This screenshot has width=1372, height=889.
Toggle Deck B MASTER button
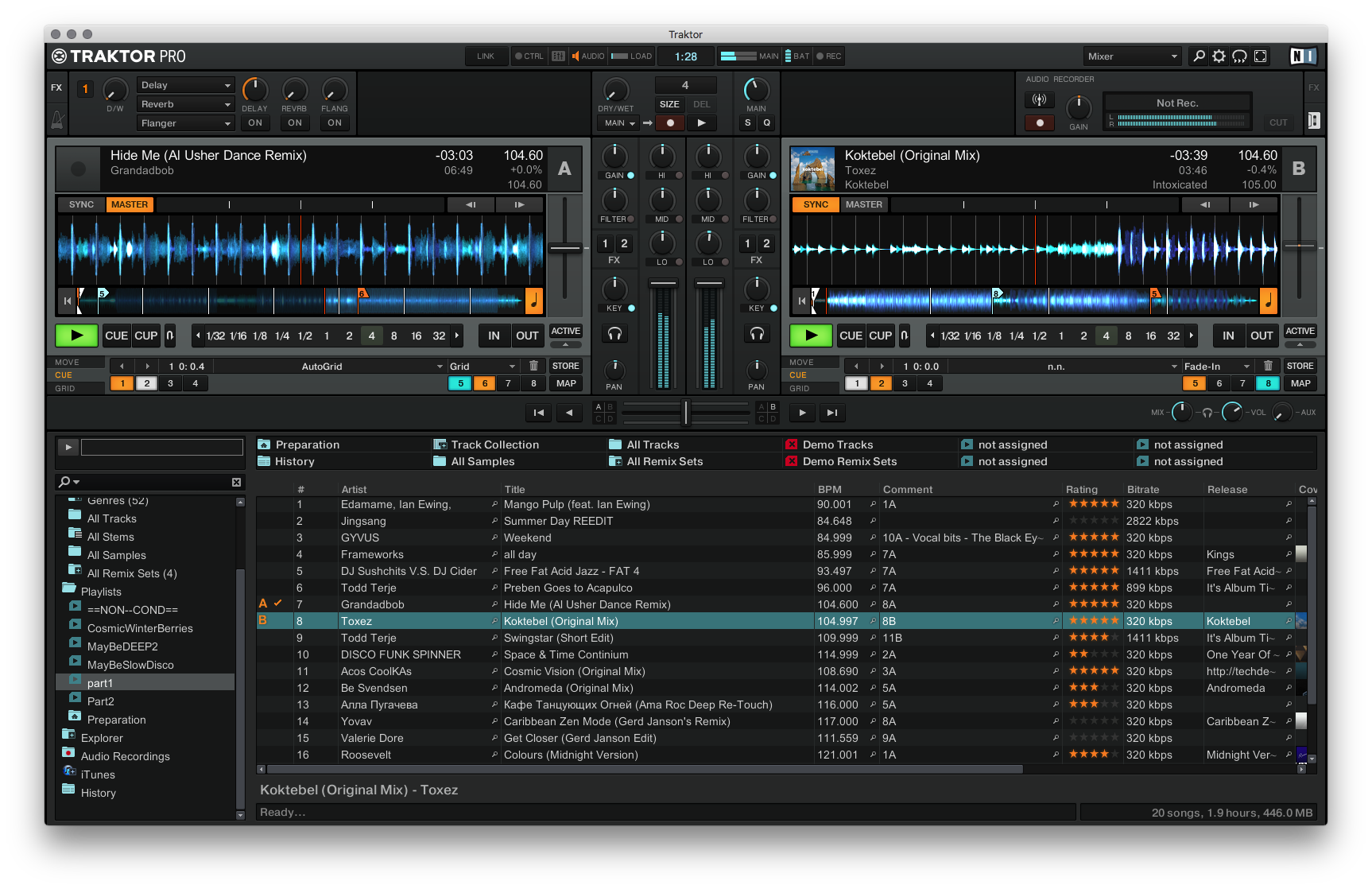coord(864,204)
